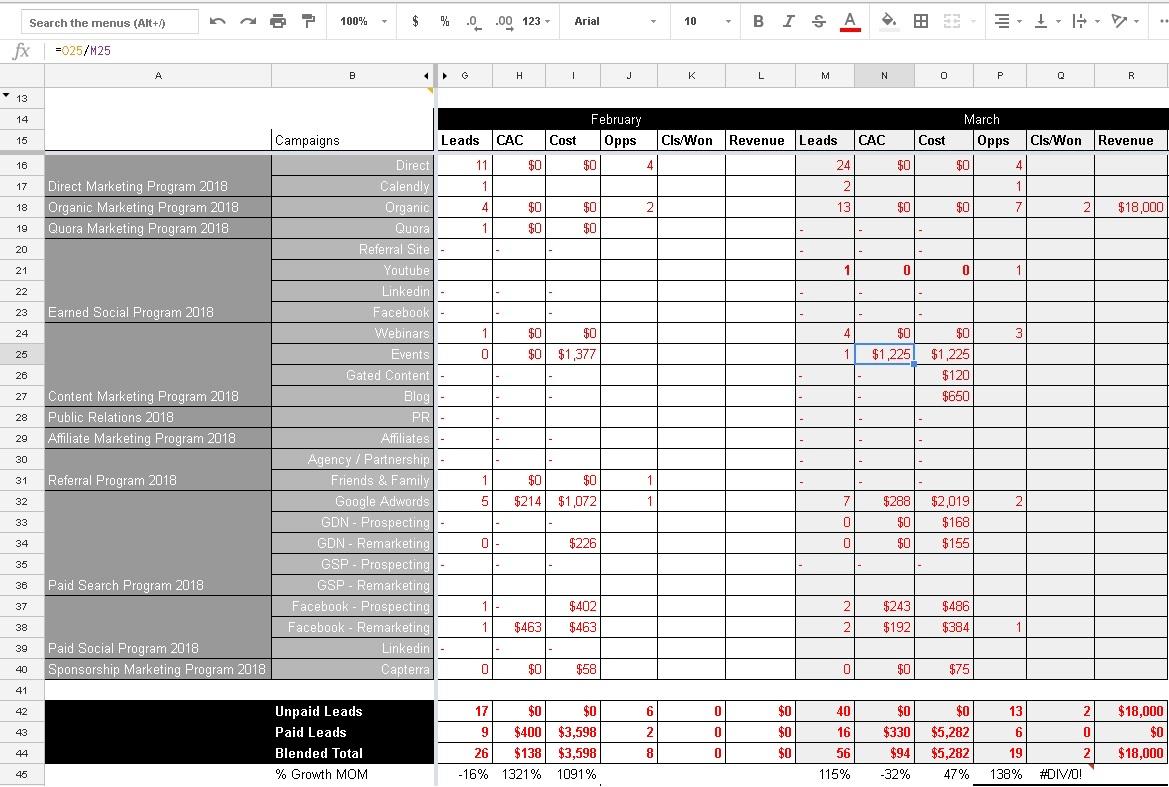Select the #DIV/0! error cell
1169x787 pixels.
point(1060,774)
